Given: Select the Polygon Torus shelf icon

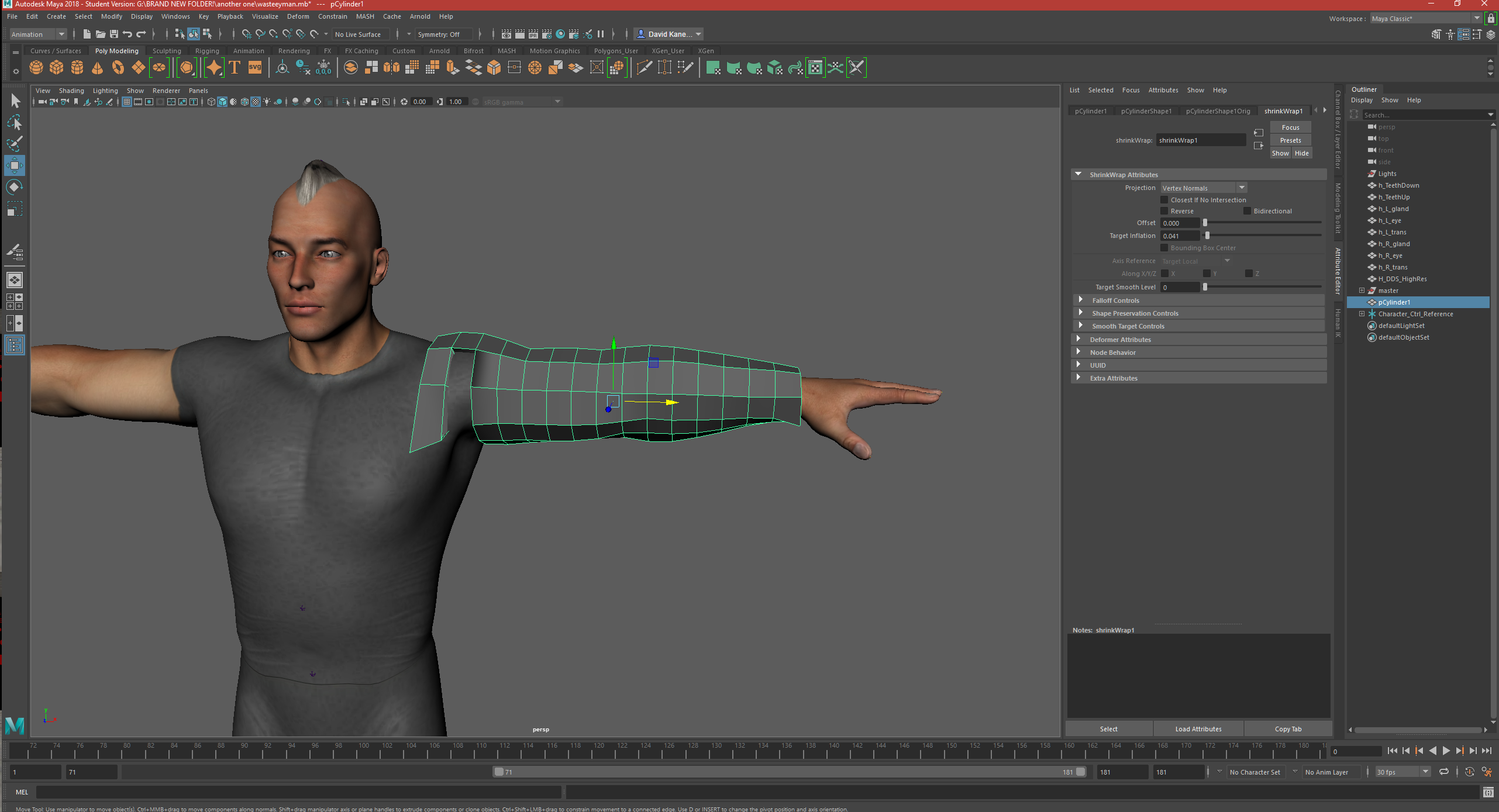Looking at the screenshot, I should (x=118, y=67).
